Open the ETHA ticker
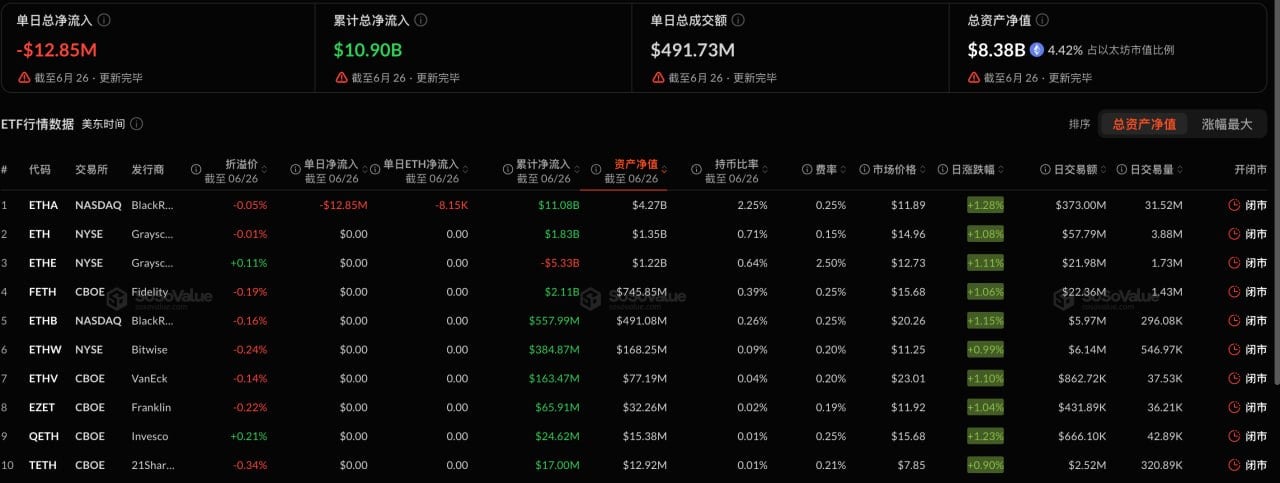The height and width of the screenshot is (483, 1280). click(43, 205)
